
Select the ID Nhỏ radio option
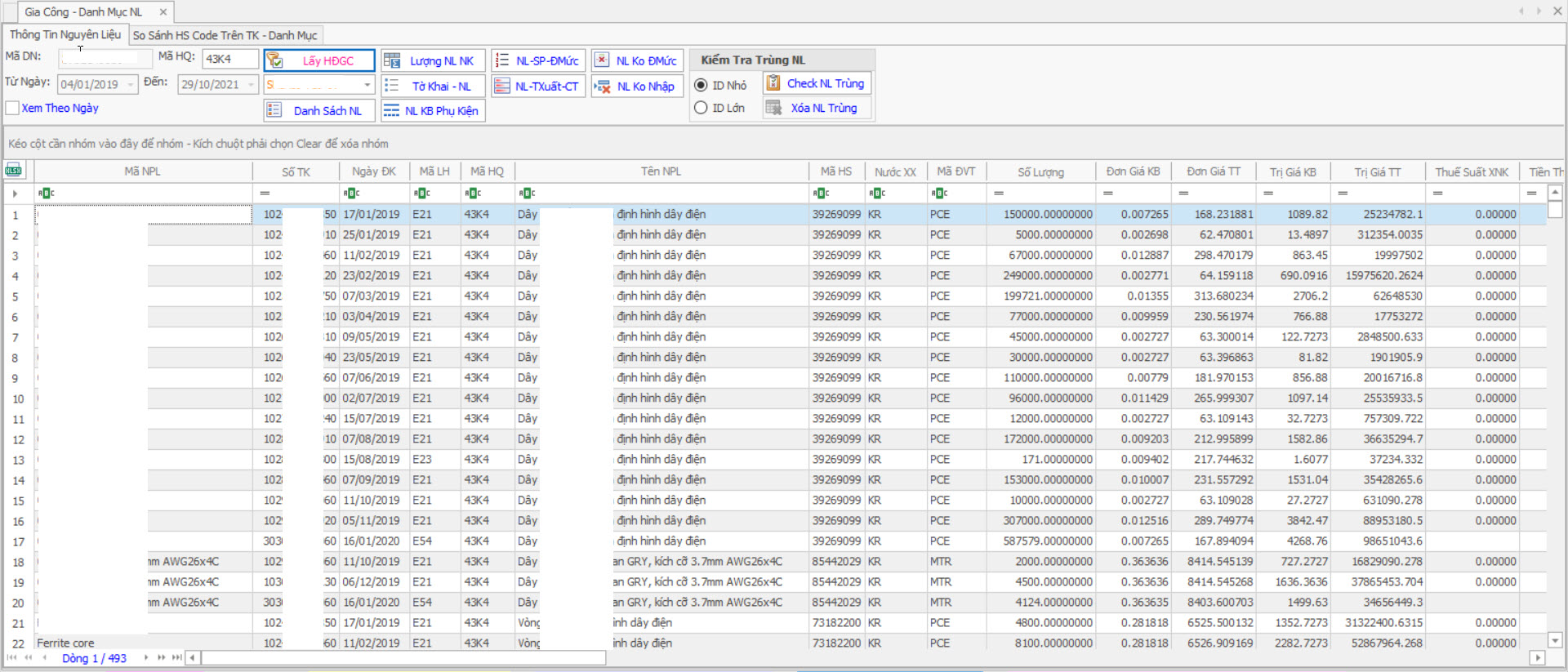[701, 85]
